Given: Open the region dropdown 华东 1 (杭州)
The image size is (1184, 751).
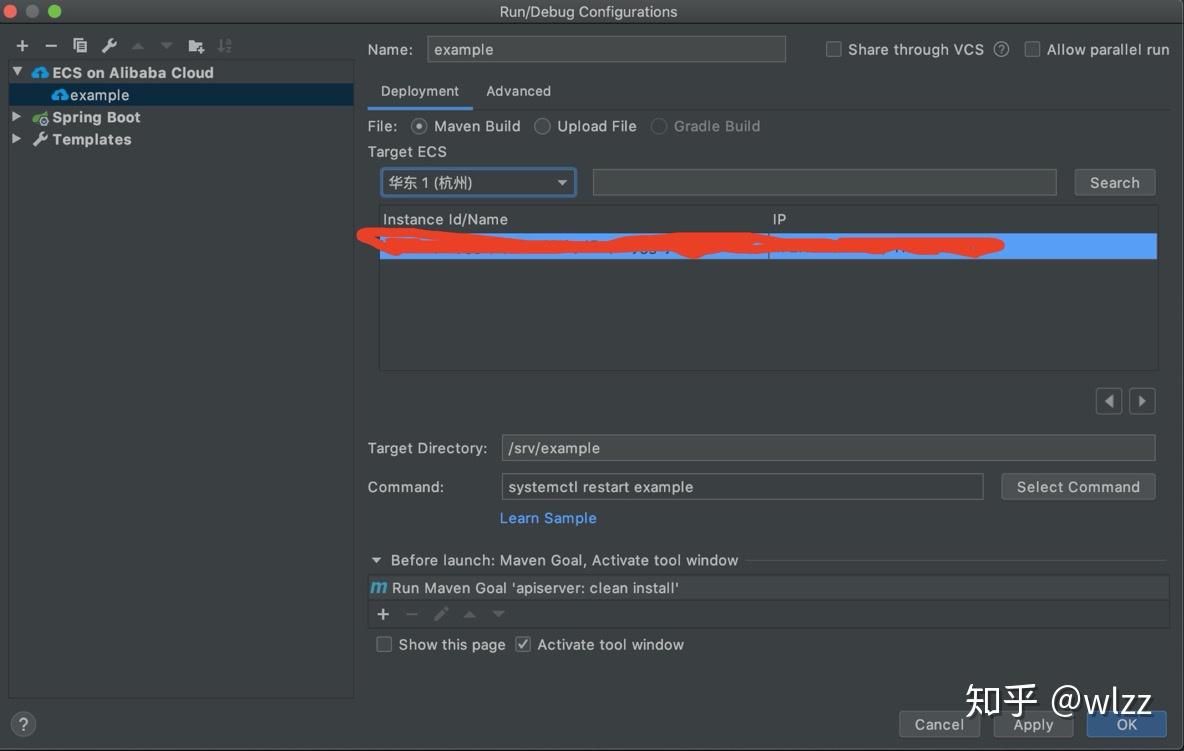Looking at the screenshot, I should pos(479,183).
